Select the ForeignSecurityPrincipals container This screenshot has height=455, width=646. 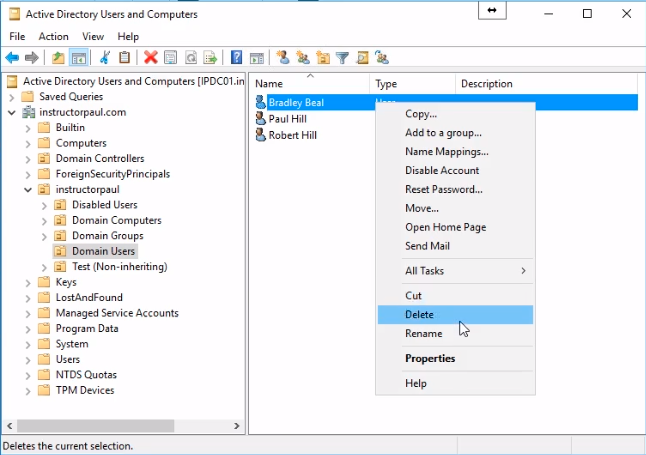coord(113,174)
